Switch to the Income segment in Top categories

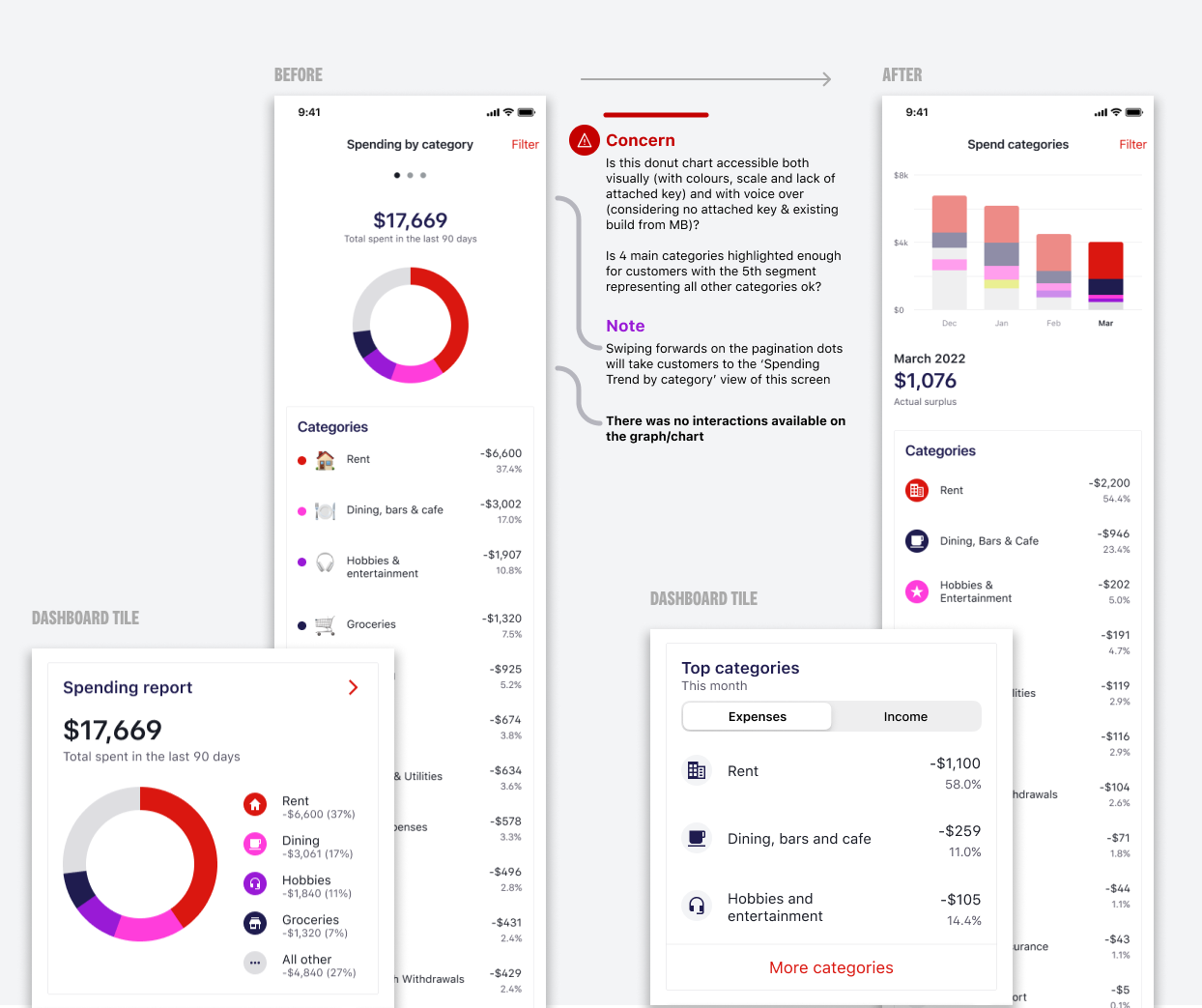pyautogui.click(x=905, y=716)
